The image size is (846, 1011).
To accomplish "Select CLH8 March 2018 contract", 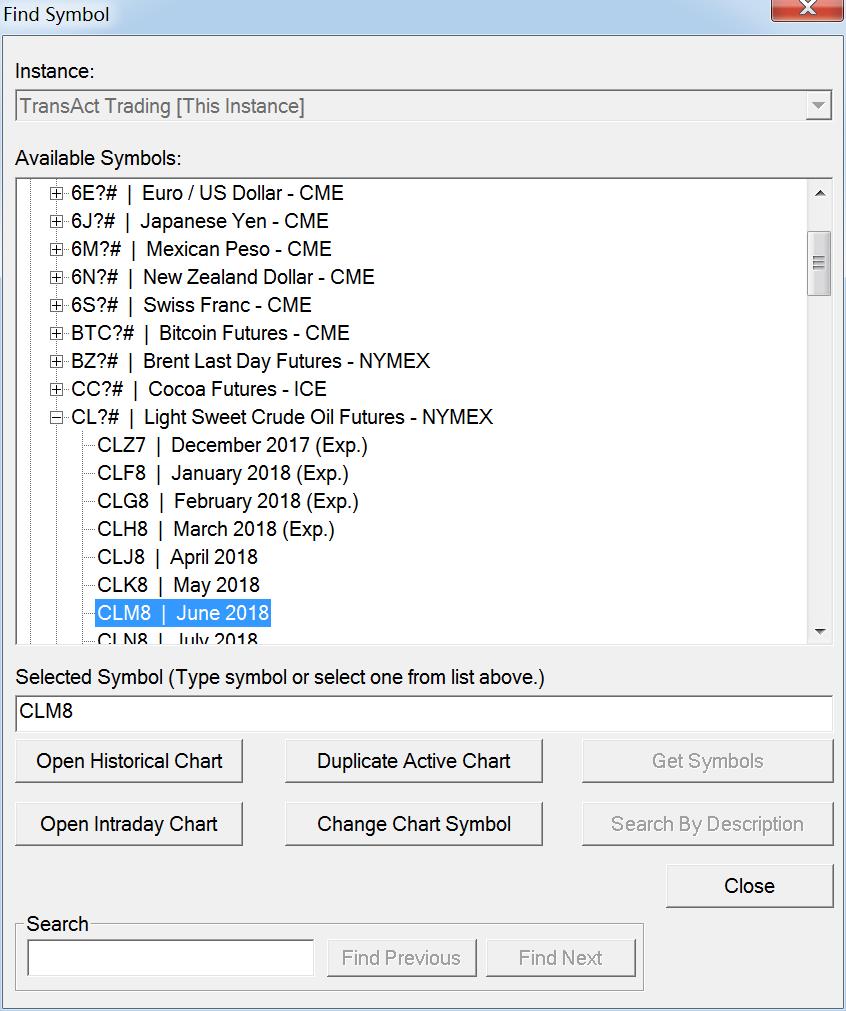I will tap(215, 529).
